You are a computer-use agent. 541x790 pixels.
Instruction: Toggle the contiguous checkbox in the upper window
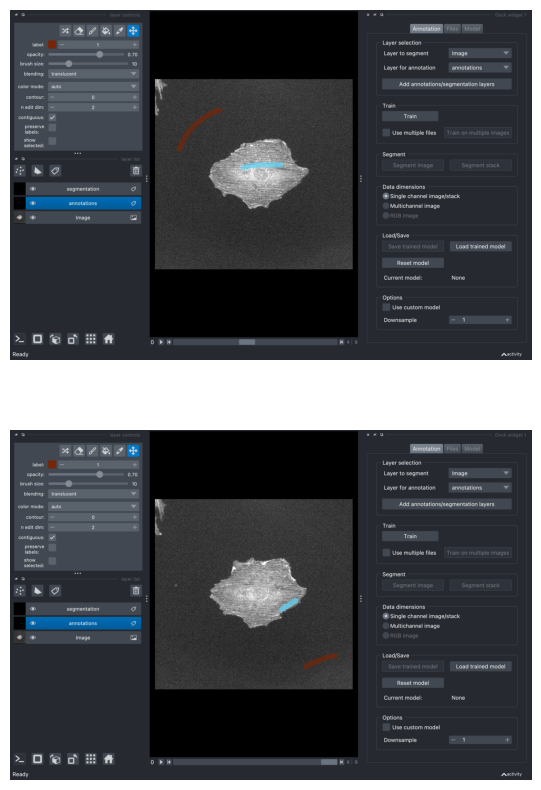click(52, 117)
